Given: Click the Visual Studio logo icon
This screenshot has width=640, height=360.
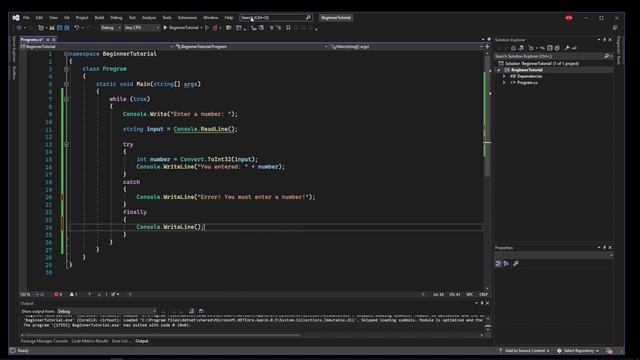Looking at the screenshot, I should pyautogui.click(x=16, y=18).
